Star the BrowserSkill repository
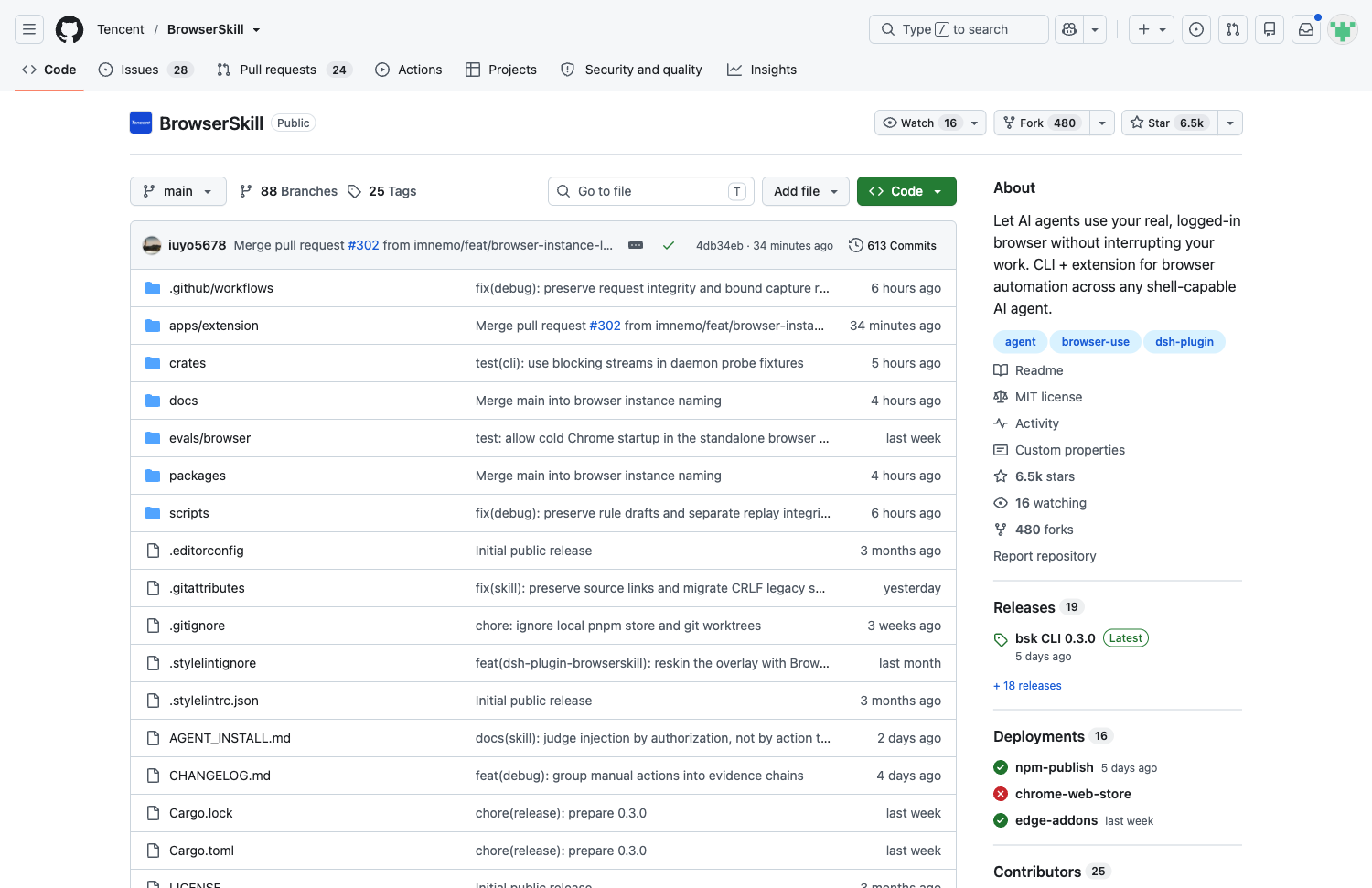The width and height of the screenshot is (1372, 888). pos(1169,123)
